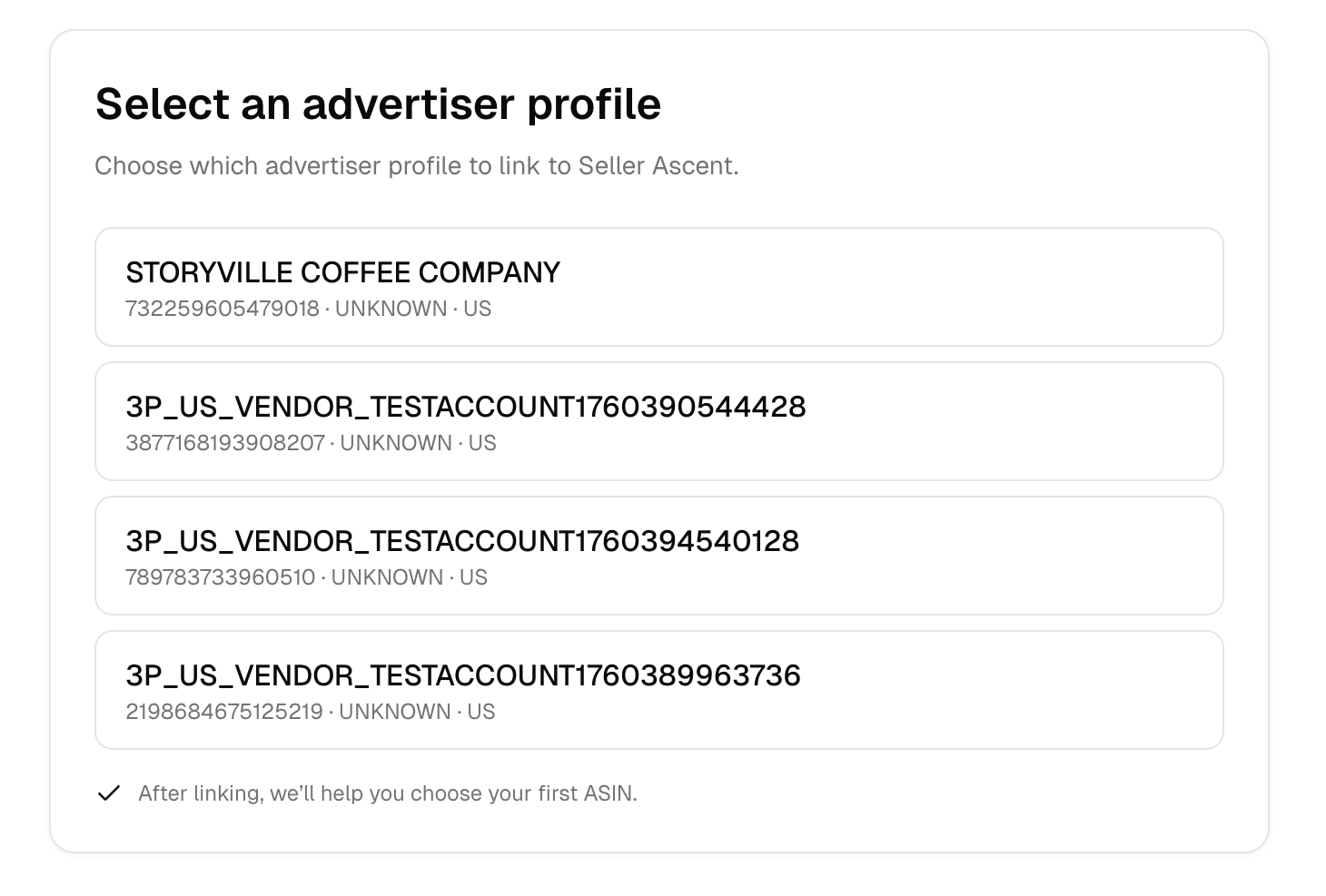Click UNKNOWN label on second vendor test account

pyautogui.click(x=390, y=577)
